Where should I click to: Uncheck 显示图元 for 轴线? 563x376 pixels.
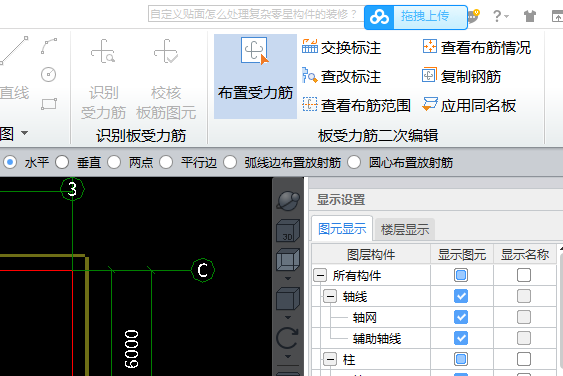click(x=461, y=296)
